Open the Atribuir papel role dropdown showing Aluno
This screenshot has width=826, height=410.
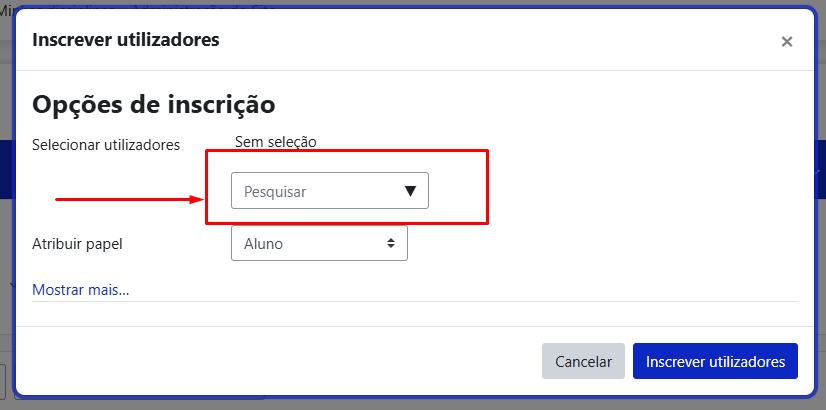[319, 243]
